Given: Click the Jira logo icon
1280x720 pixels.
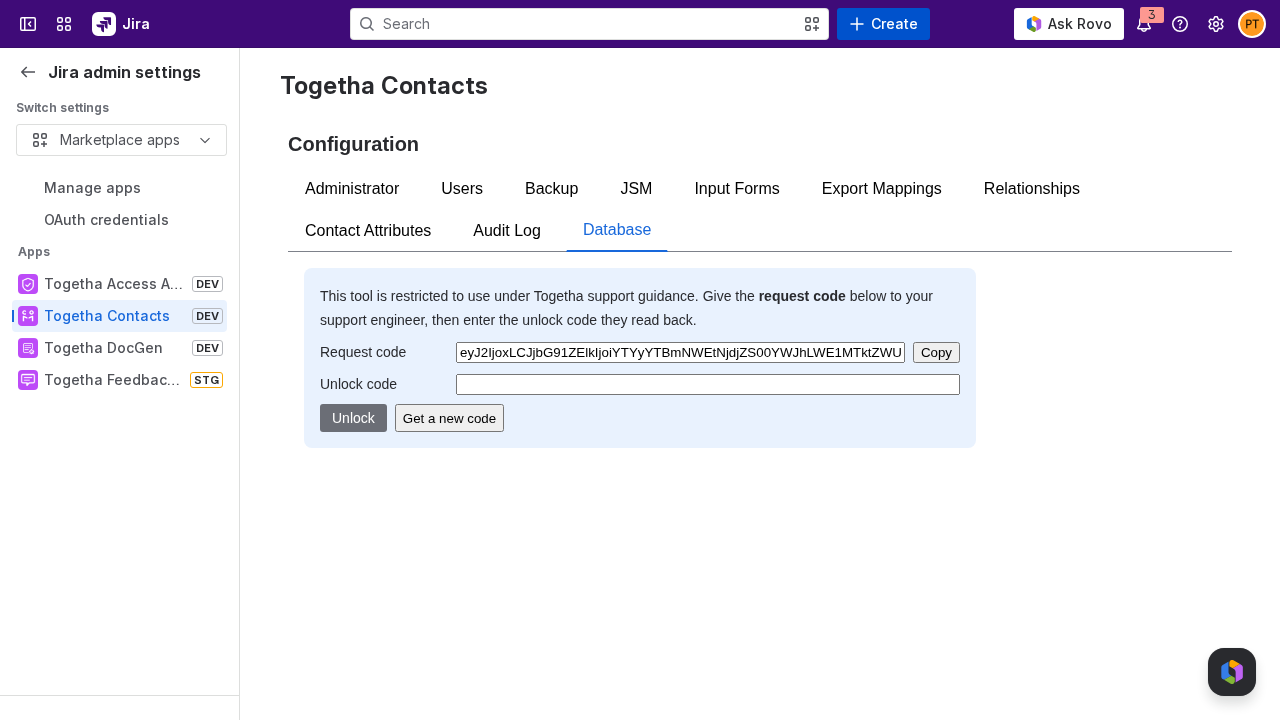Looking at the screenshot, I should pyautogui.click(x=104, y=24).
